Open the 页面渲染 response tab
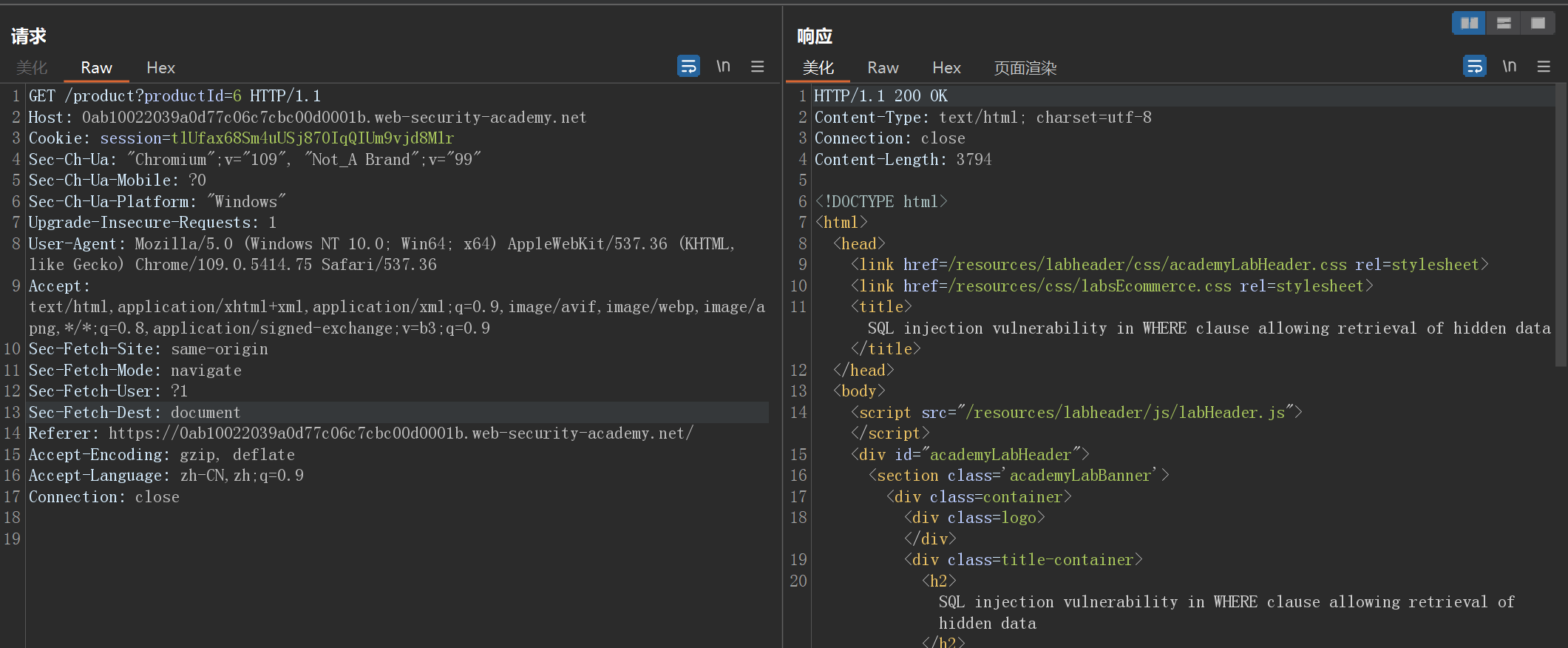The width and height of the screenshot is (1568, 648). [1025, 68]
